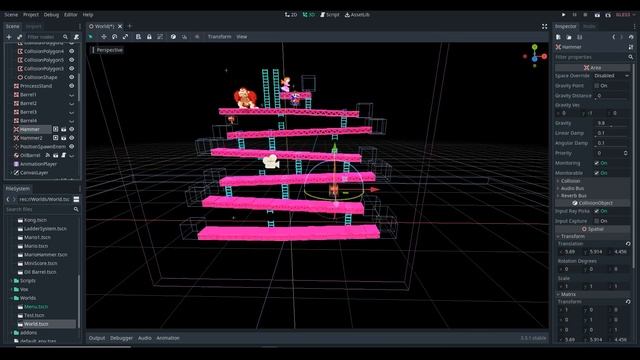Switch to the 2D workspace
Image resolution: width=640 pixels, height=360 pixels.
(291, 15)
